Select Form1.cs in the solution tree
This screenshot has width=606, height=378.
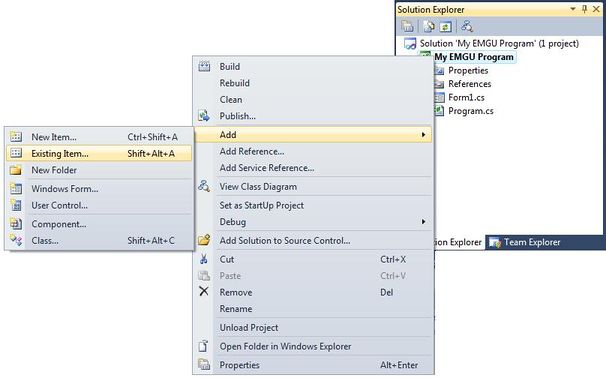point(466,97)
